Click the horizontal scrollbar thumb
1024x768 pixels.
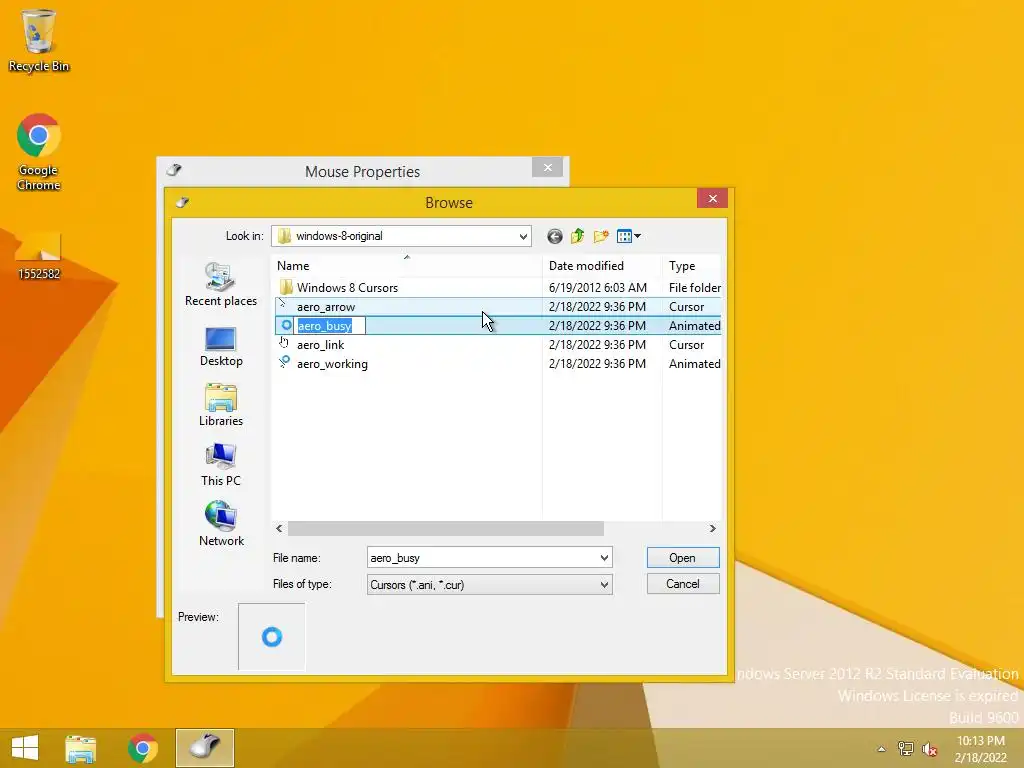click(445, 528)
